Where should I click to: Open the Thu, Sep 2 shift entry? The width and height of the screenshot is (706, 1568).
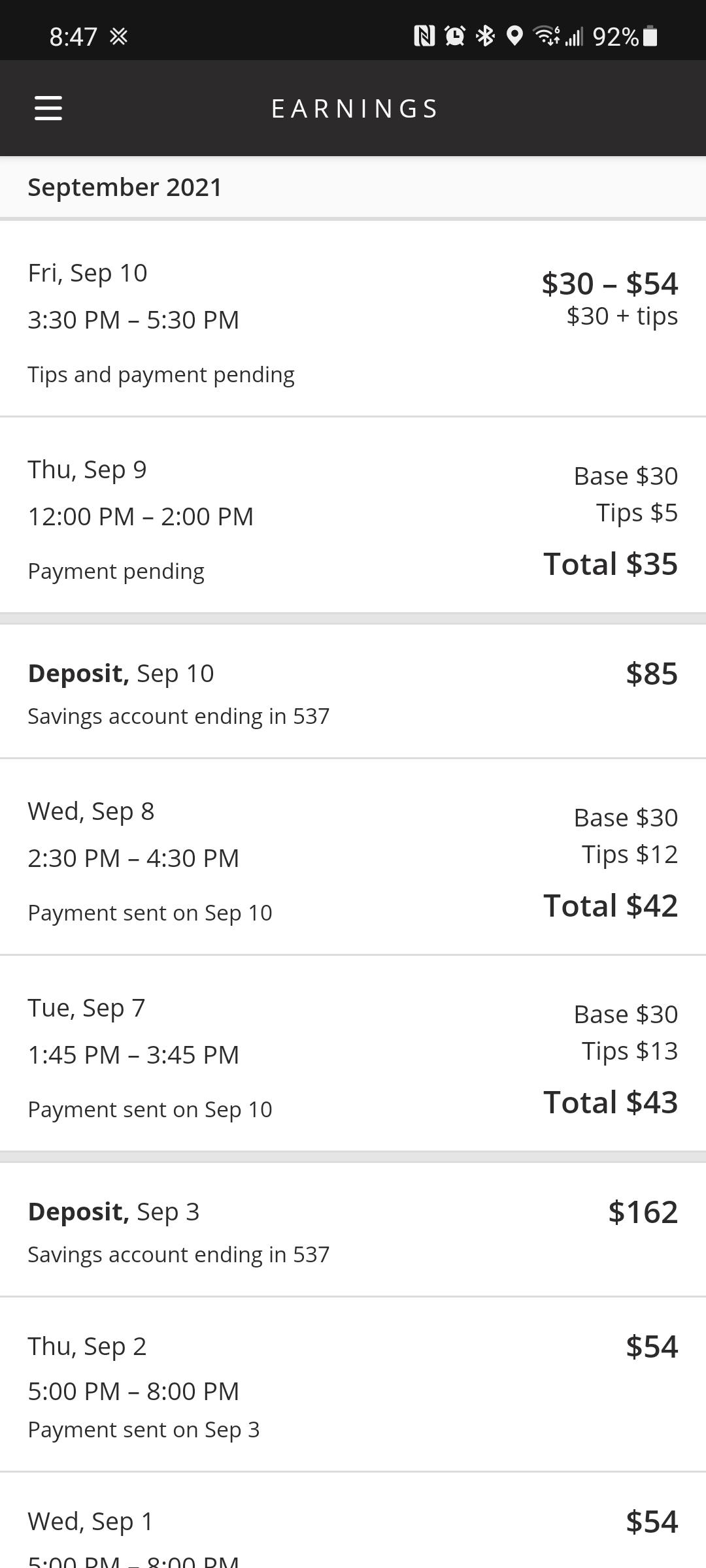[353, 1385]
